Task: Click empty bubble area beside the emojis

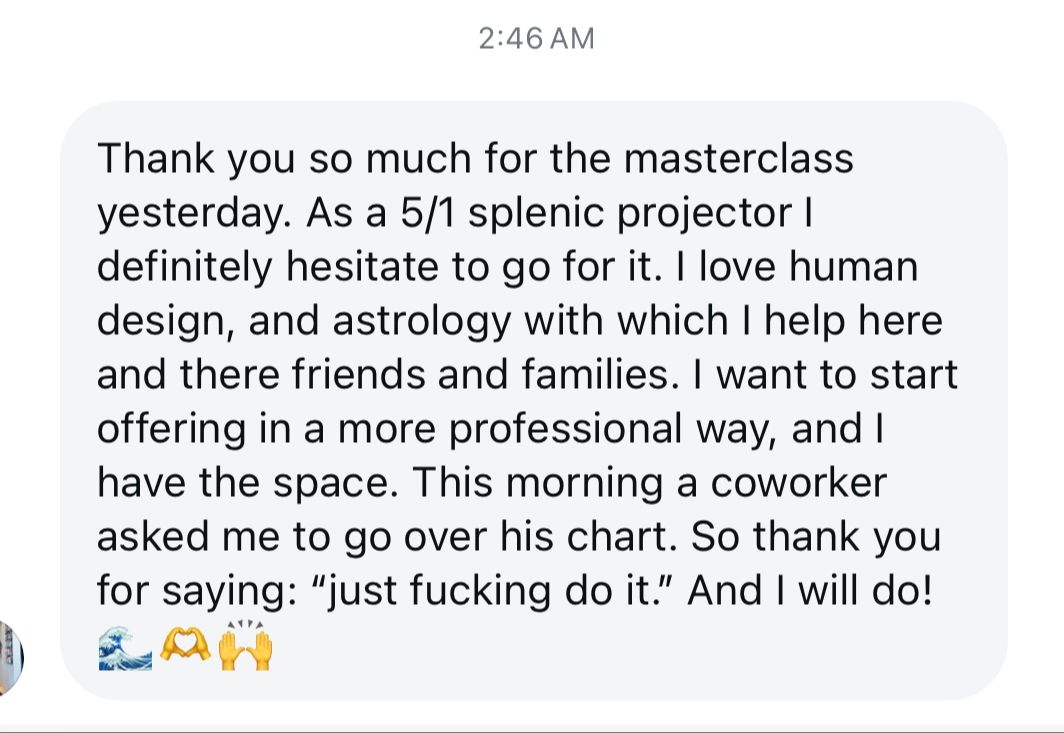Action: tap(611, 648)
